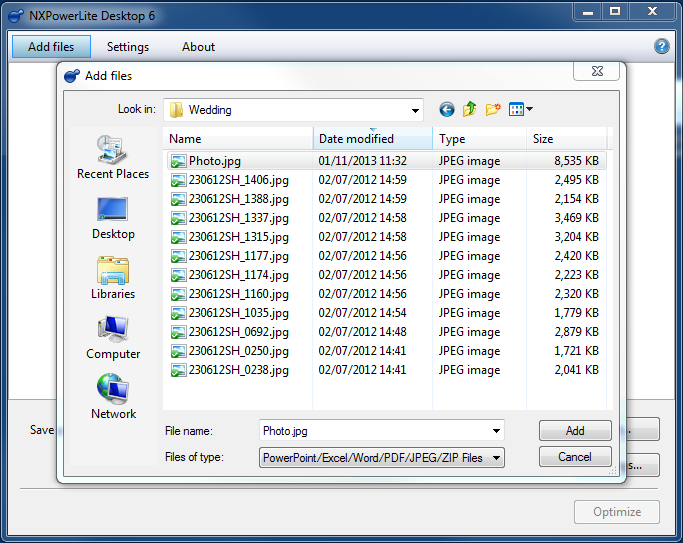Click the 3,469 KB size cell
The width and height of the screenshot is (683, 543).
(x=576, y=218)
